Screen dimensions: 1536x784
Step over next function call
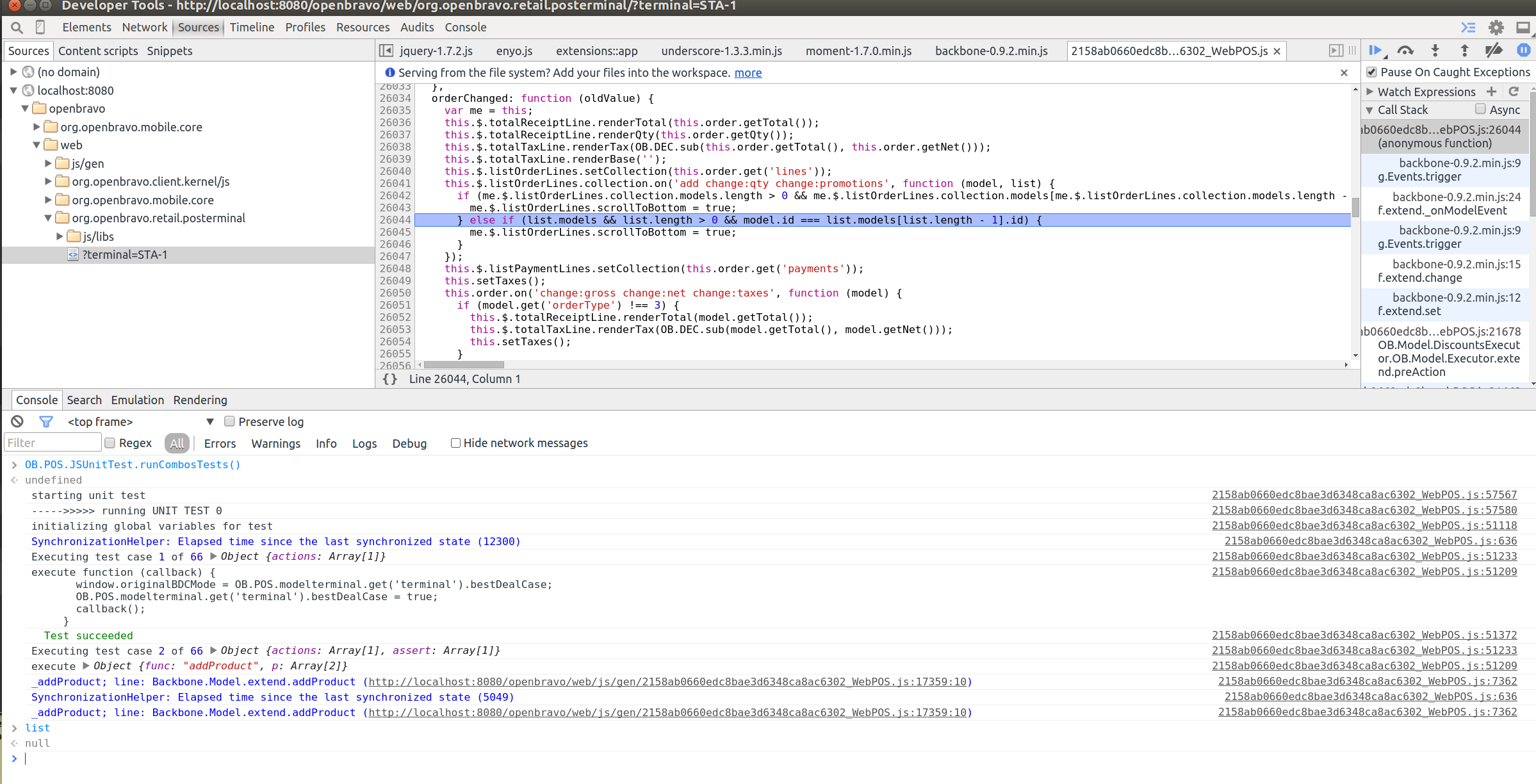[1405, 51]
